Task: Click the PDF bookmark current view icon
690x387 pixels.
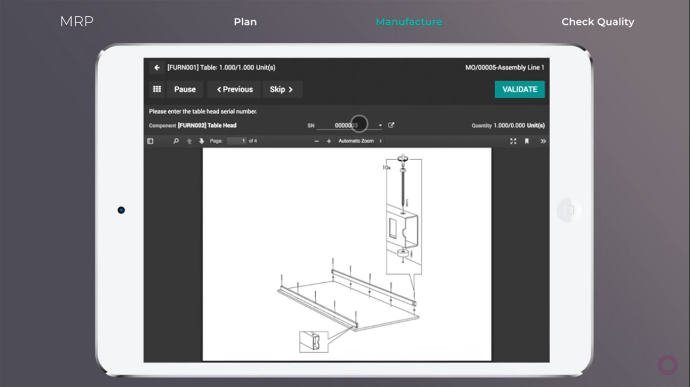Action: coord(527,141)
